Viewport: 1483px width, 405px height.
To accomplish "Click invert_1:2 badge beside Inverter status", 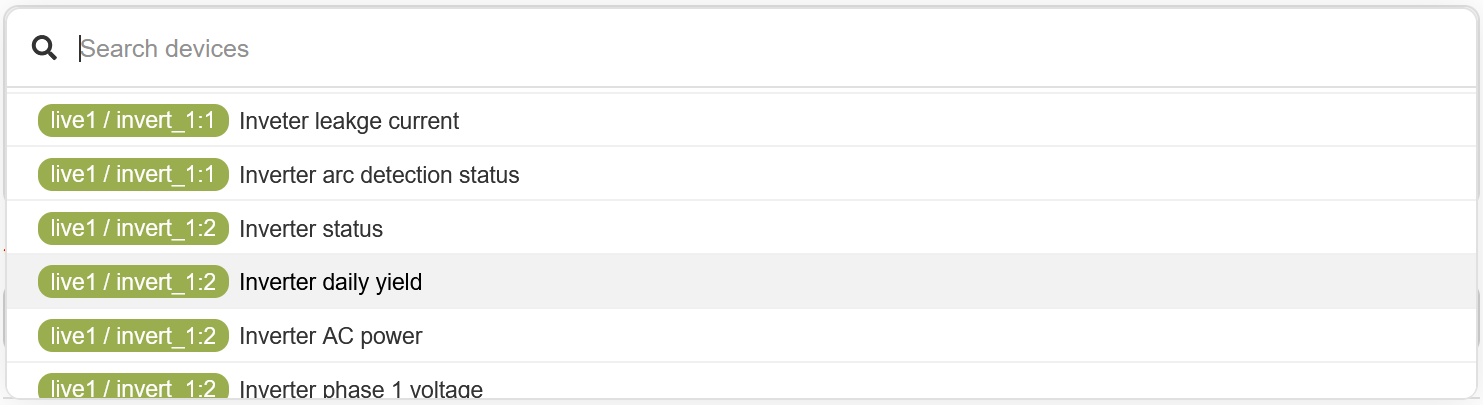I will click(133, 229).
